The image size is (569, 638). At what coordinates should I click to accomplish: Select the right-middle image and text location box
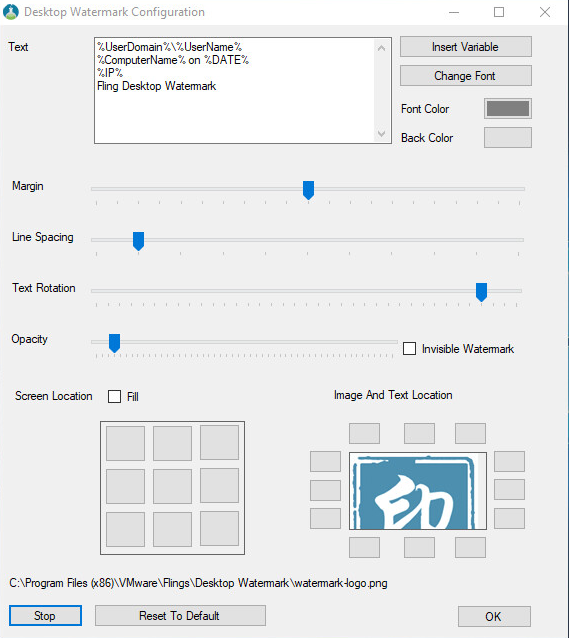coord(509,489)
